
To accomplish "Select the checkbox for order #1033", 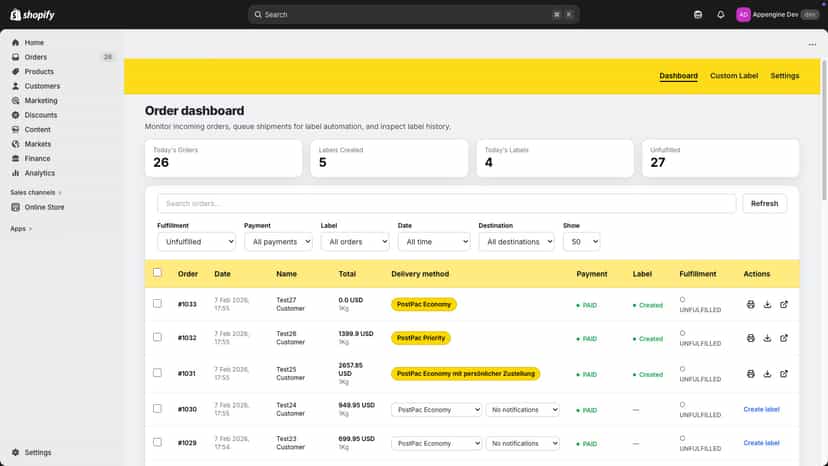I will (x=157, y=303).
